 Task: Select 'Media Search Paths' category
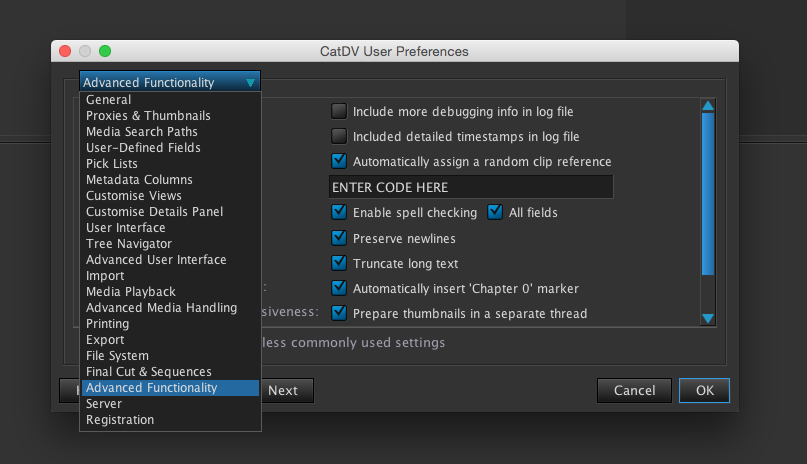point(141,132)
